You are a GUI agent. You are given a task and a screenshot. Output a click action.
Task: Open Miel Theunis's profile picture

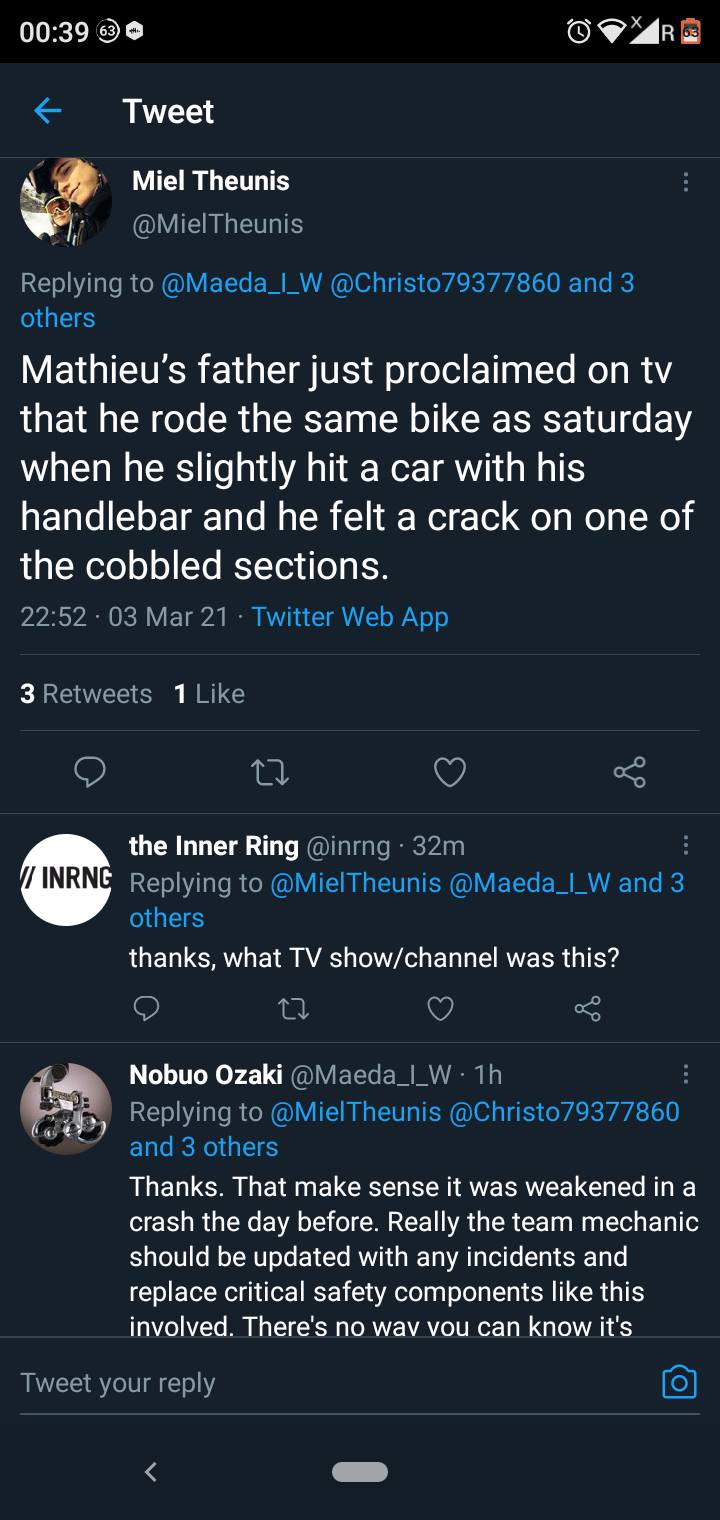66,201
